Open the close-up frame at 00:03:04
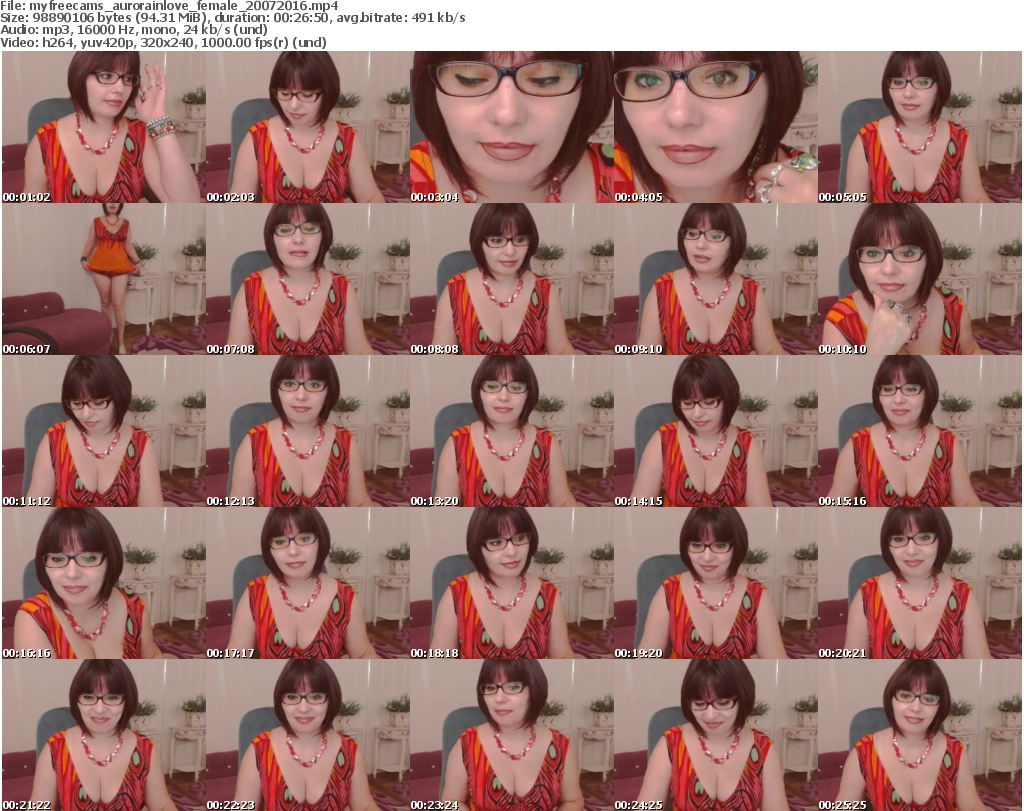Image resolution: width=1024 pixels, height=811 pixels. coord(512,127)
